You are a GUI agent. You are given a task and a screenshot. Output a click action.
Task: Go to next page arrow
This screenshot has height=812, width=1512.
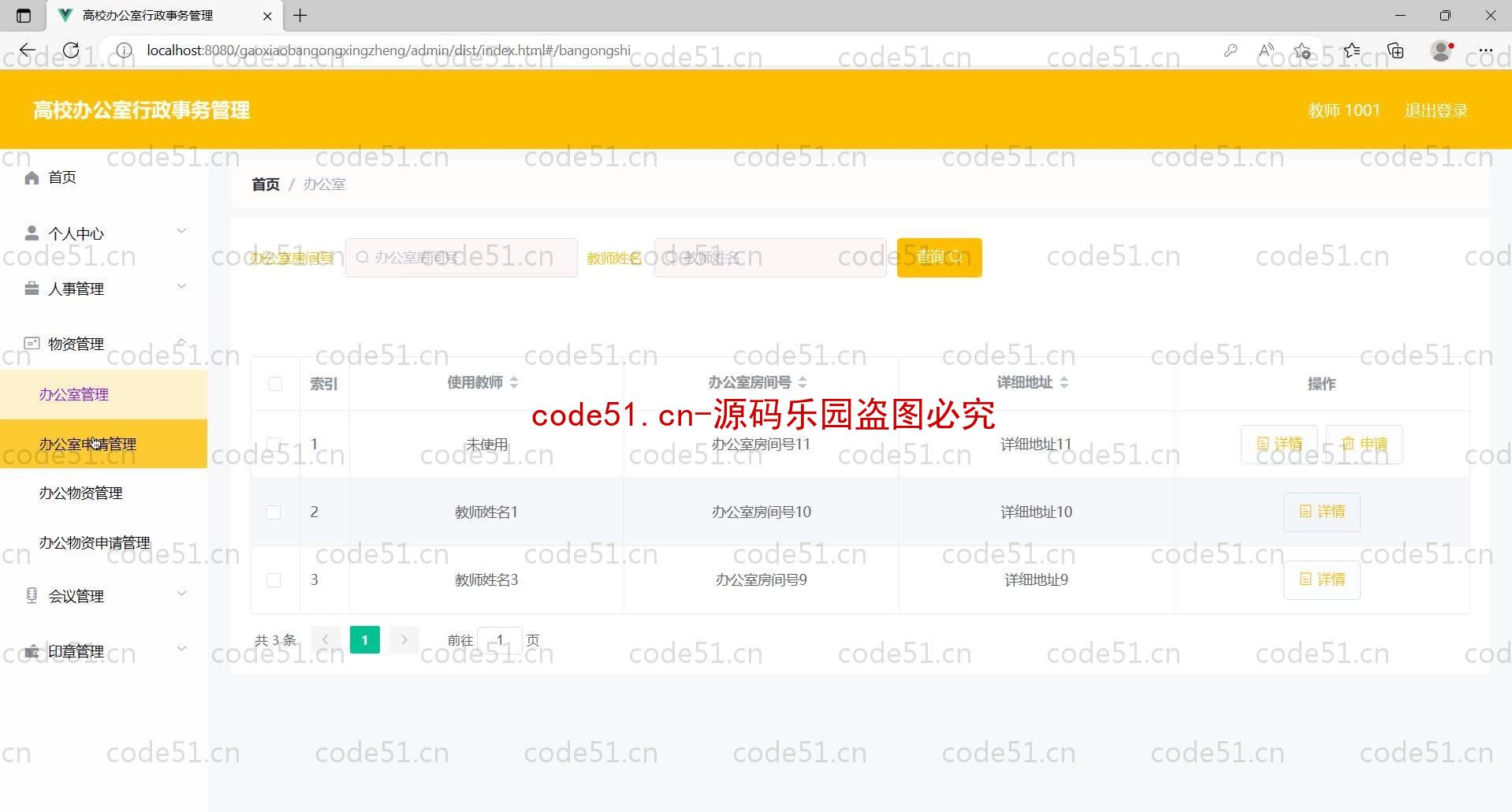404,640
